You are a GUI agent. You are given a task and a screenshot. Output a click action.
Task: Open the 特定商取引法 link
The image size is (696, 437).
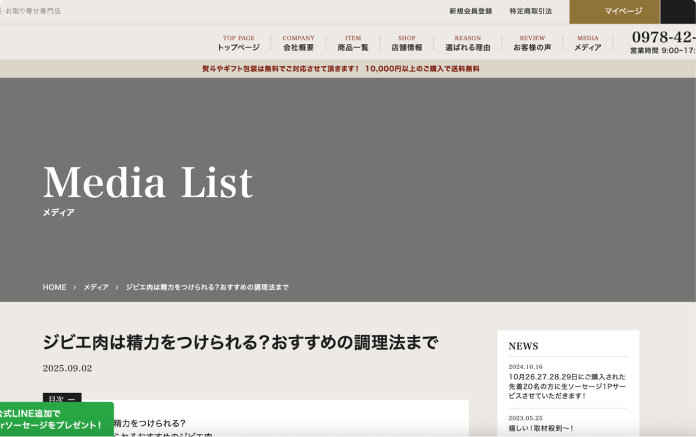[x=530, y=11]
